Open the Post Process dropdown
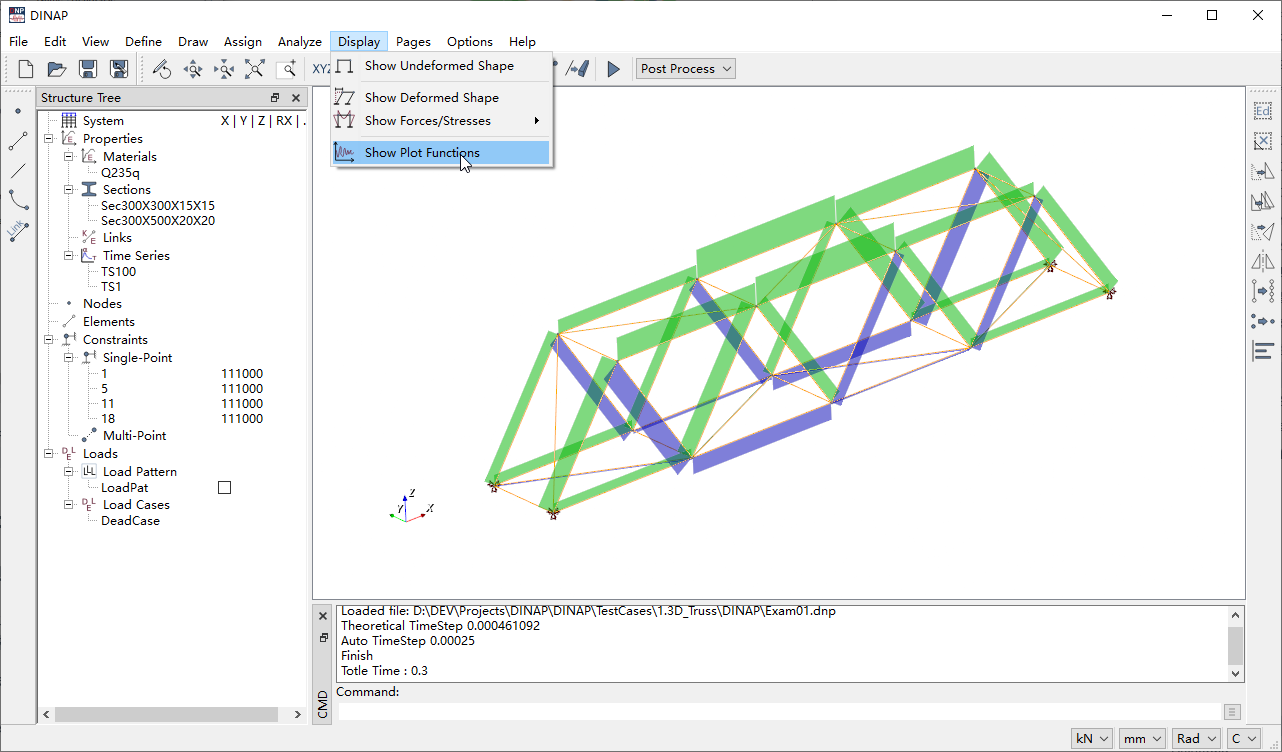The height and width of the screenshot is (752, 1282). coord(686,69)
